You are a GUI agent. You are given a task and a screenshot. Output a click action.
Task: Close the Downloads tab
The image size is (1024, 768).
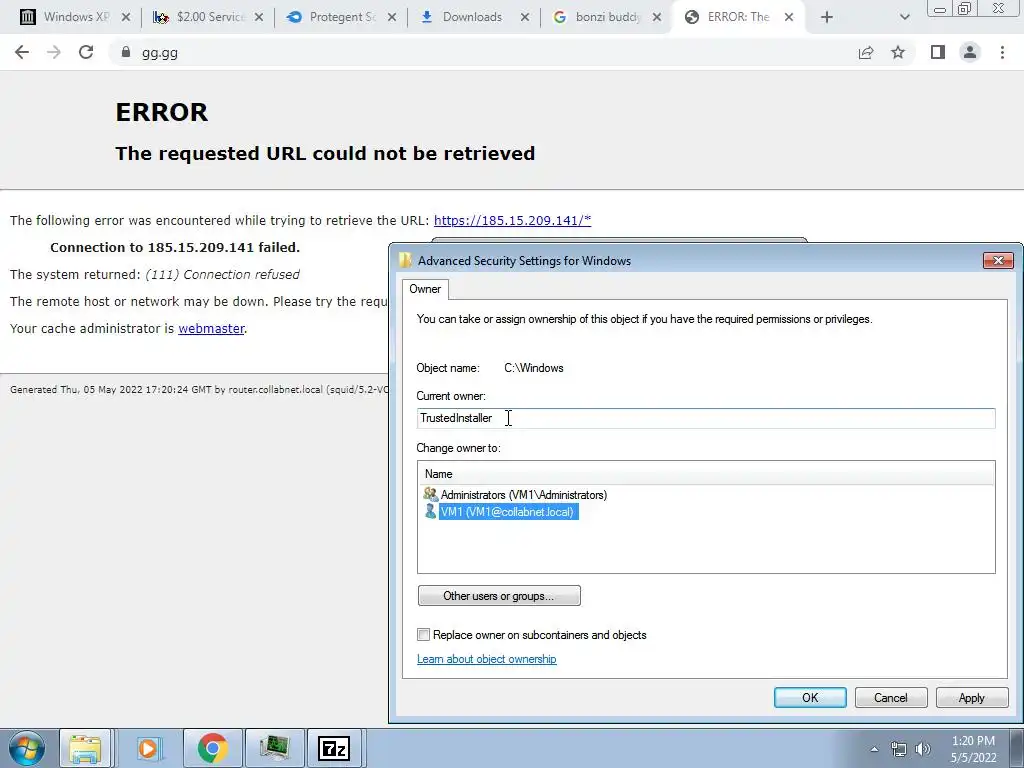[x=525, y=17]
